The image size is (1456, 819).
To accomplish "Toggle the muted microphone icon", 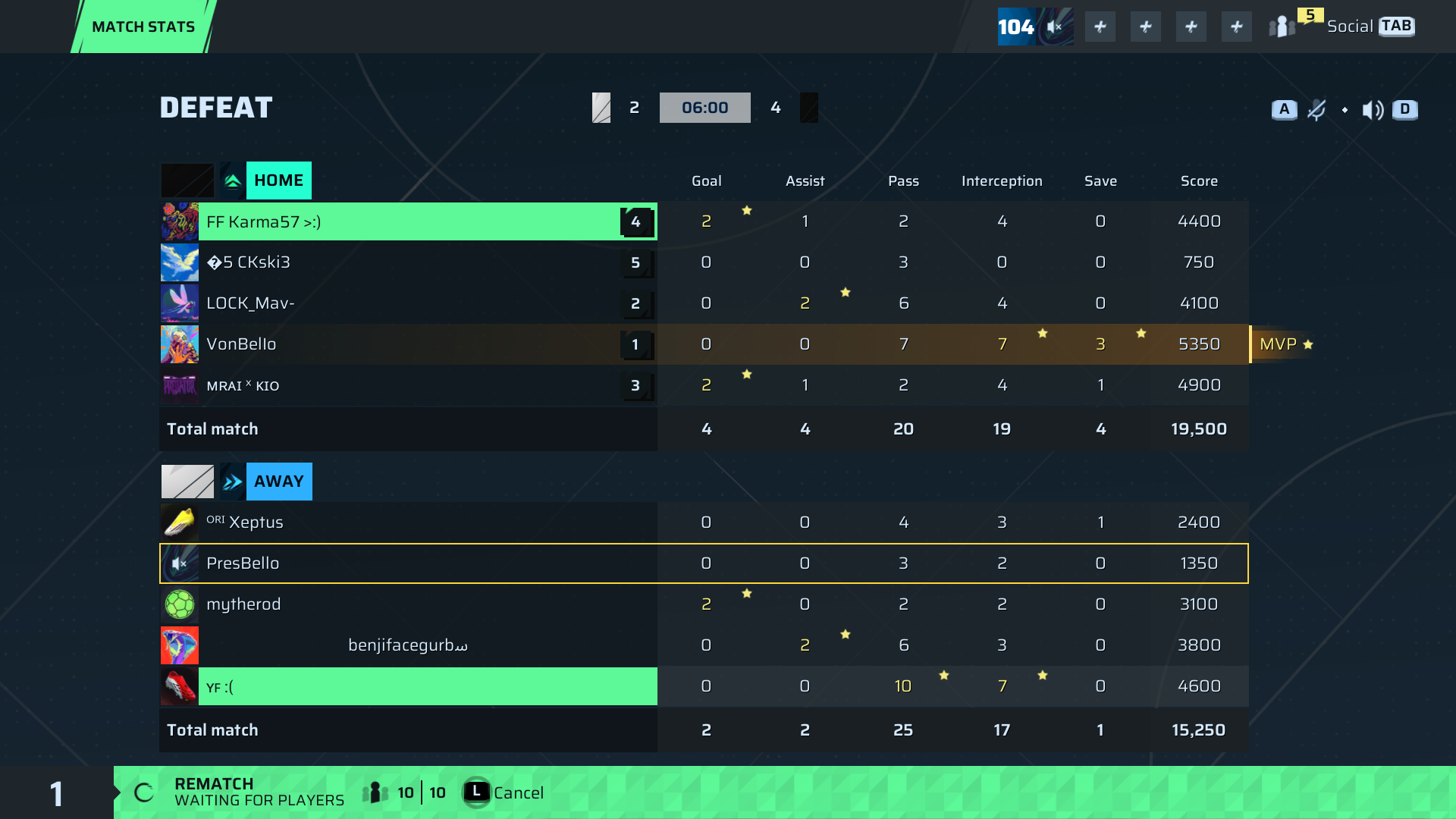I will click(x=1316, y=110).
